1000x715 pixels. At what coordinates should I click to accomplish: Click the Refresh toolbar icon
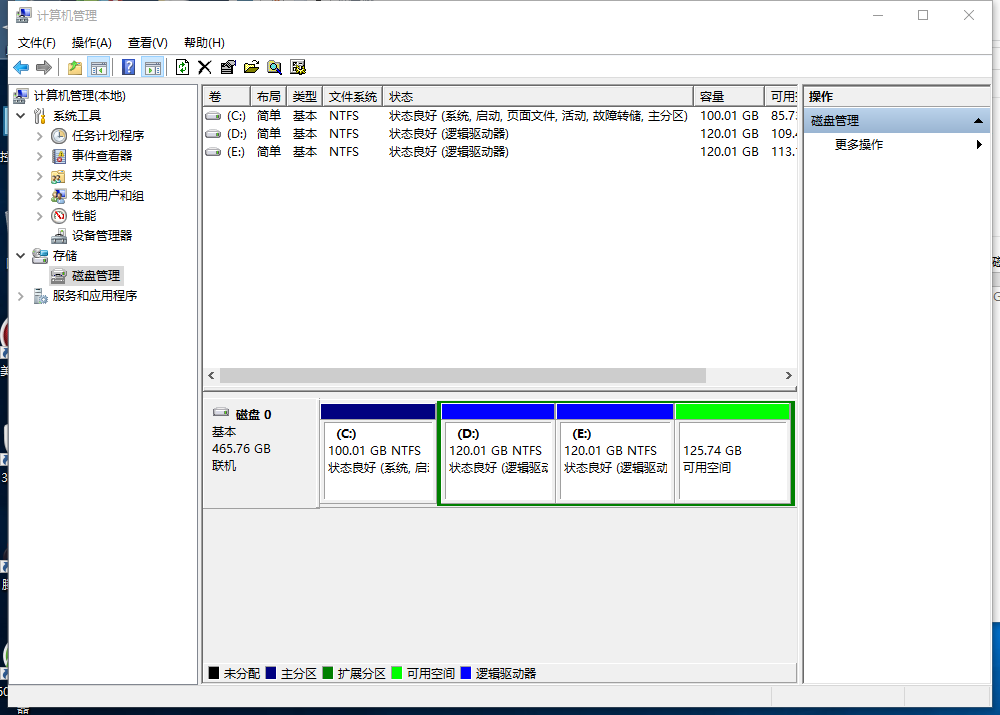pyautogui.click(x=182, y=67)
